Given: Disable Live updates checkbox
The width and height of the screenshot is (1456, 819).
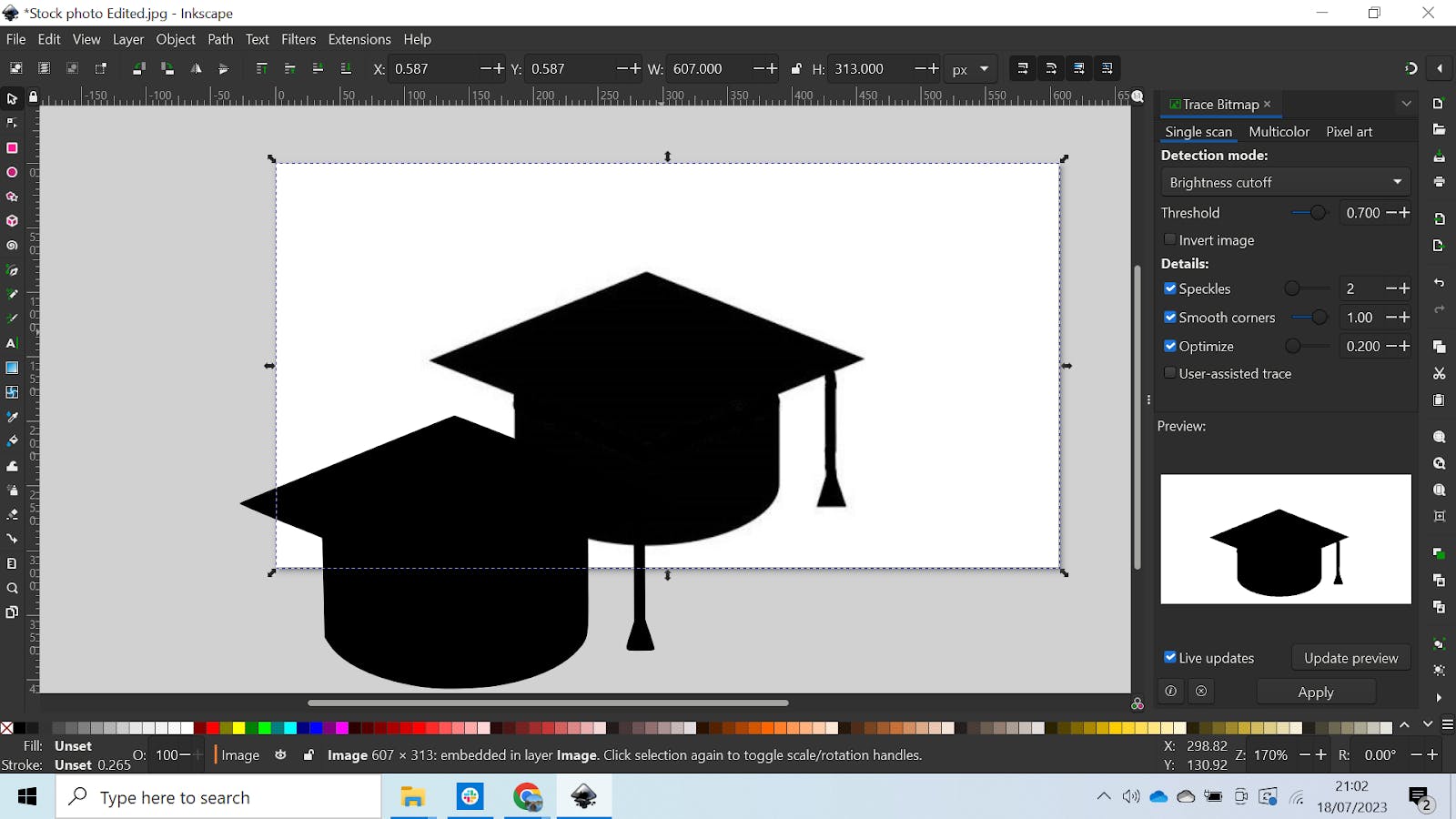Looking at the screenshot, I should [x=1170, y=657].
